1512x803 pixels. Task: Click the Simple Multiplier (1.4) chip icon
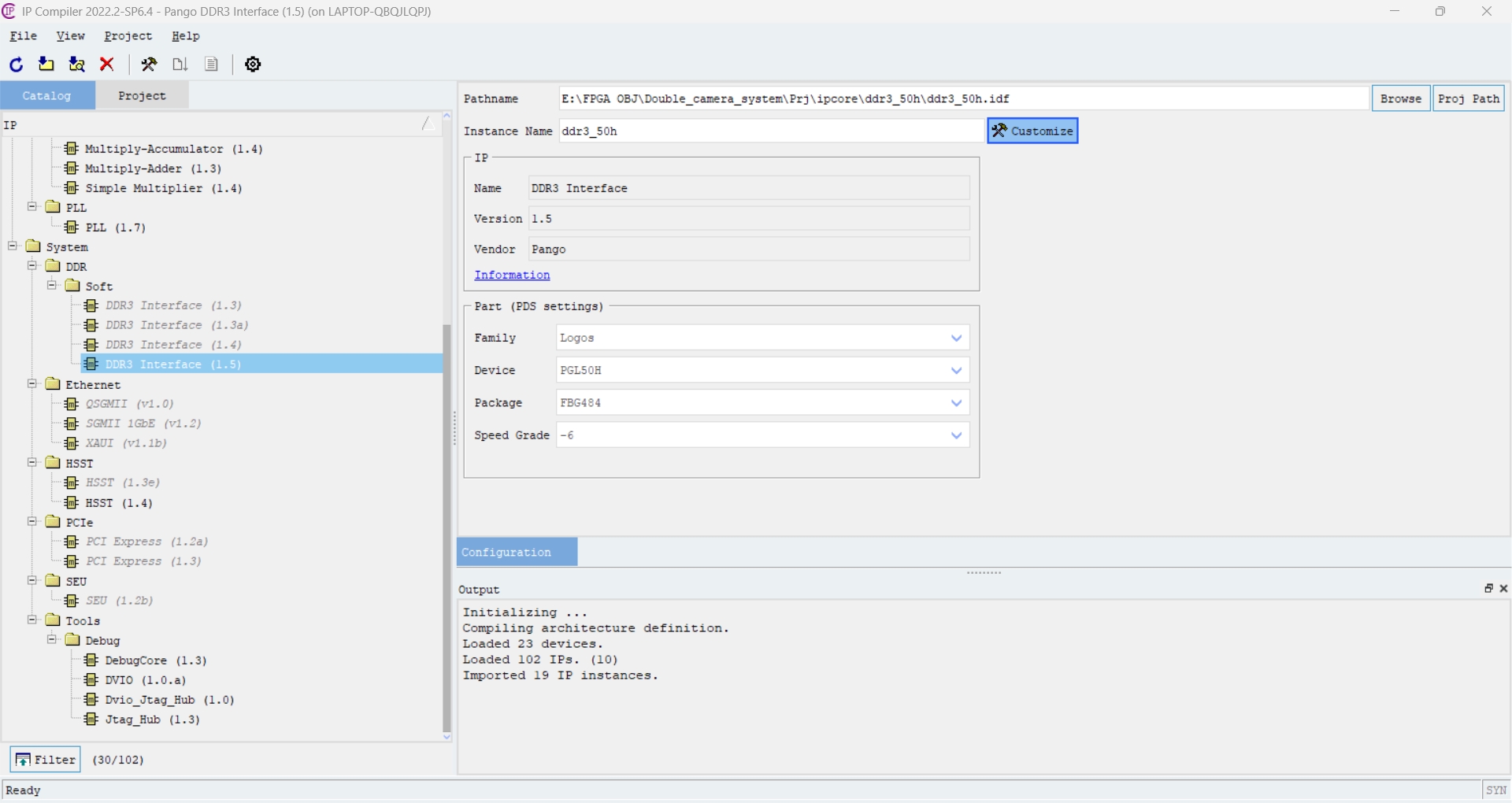72,188
